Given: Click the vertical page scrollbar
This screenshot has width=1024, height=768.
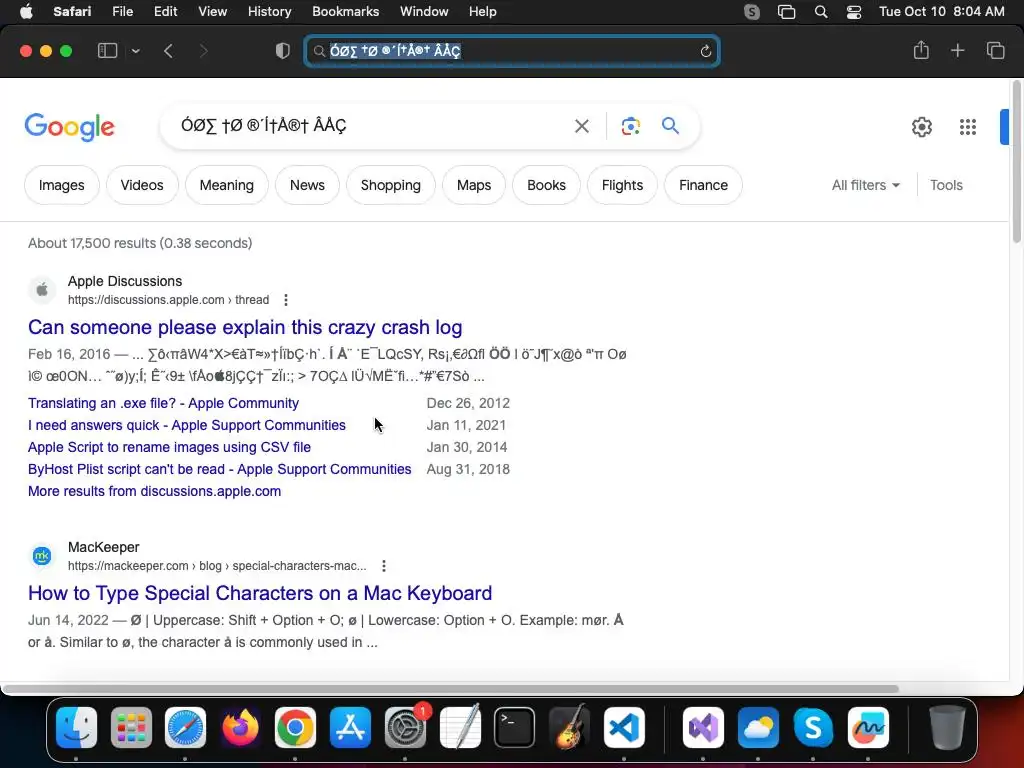Looking at the screenshot, I should [1016, 162].
